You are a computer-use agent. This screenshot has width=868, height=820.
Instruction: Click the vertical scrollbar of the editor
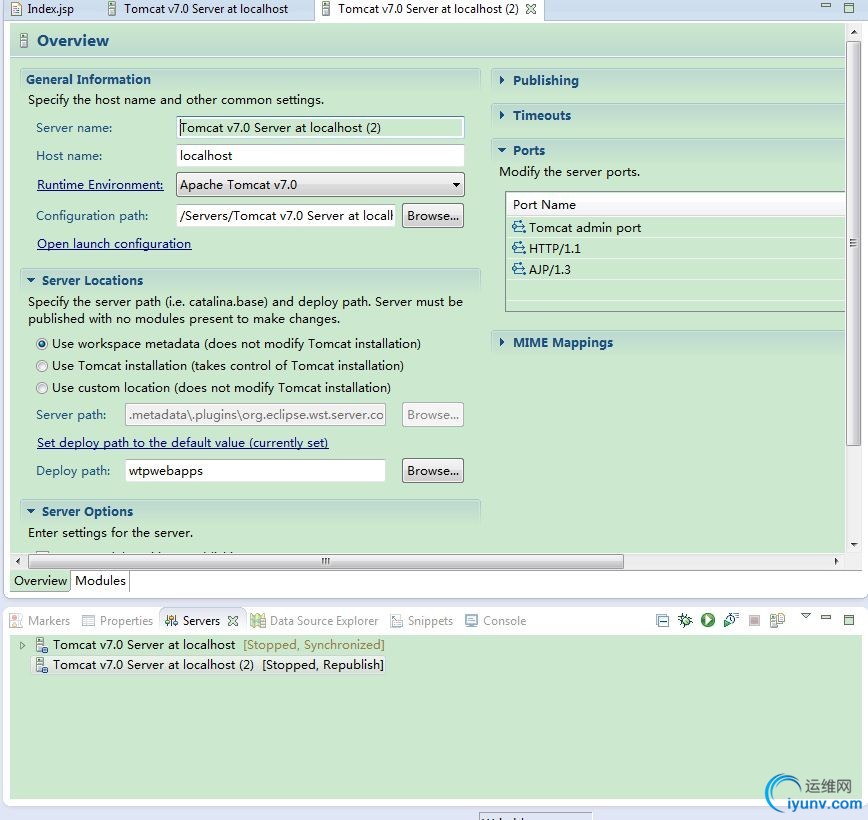(x=853, y=243)
